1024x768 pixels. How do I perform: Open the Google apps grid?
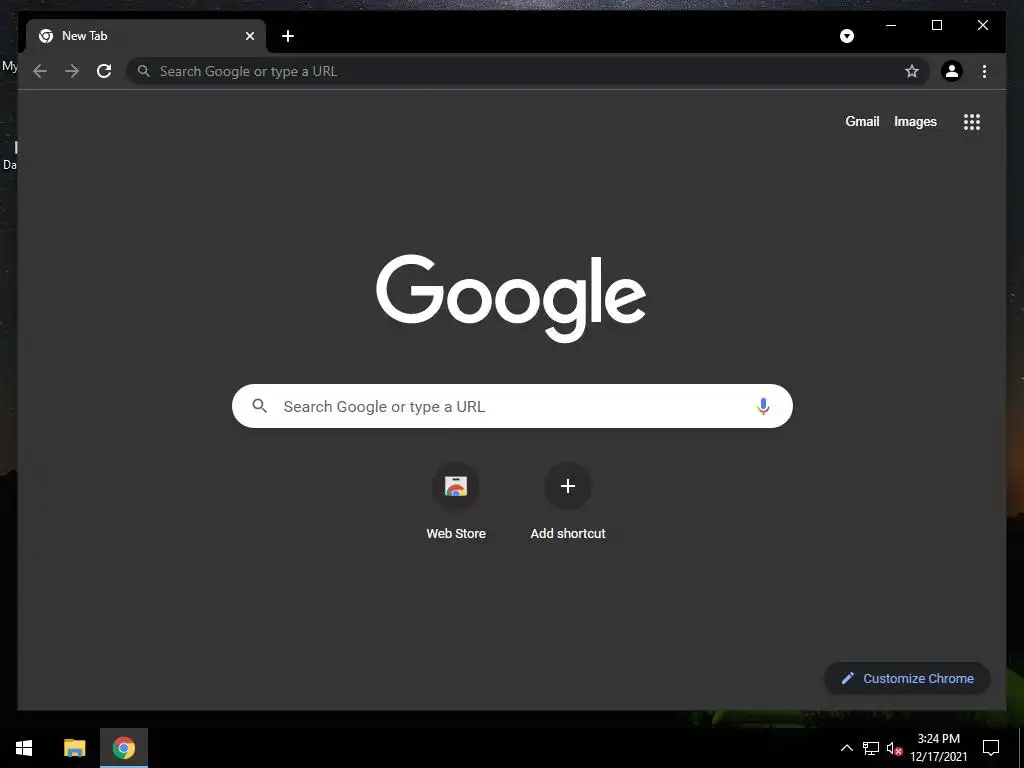[972, 121]
